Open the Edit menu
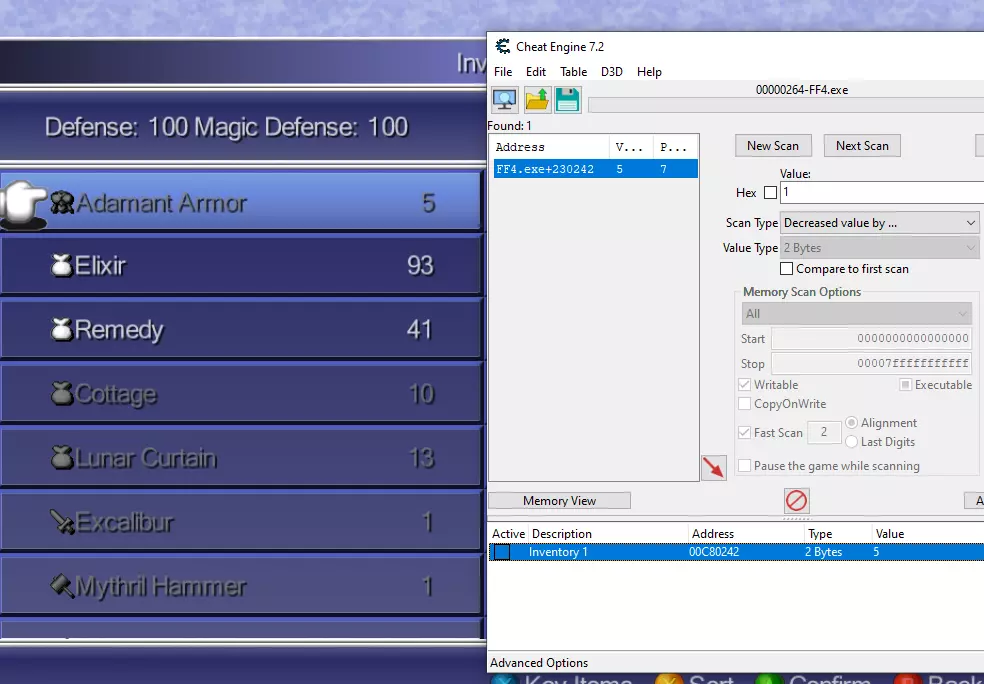 (535, 72)
